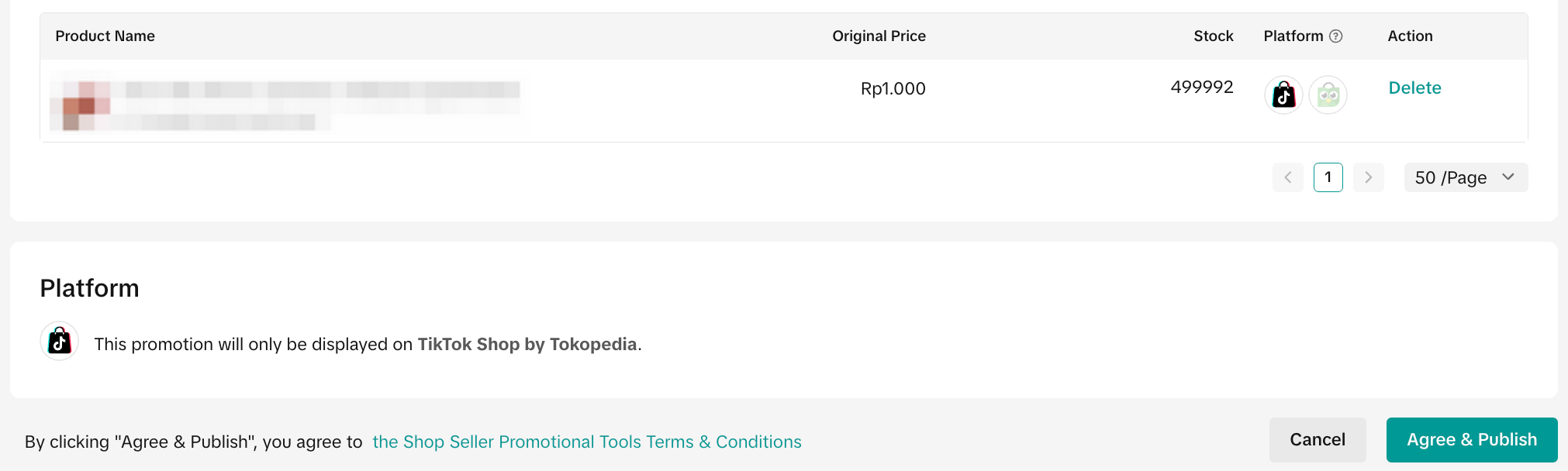Select page number 1 in pagination
The image size is (1568, 471).
tap(1328, 177)
